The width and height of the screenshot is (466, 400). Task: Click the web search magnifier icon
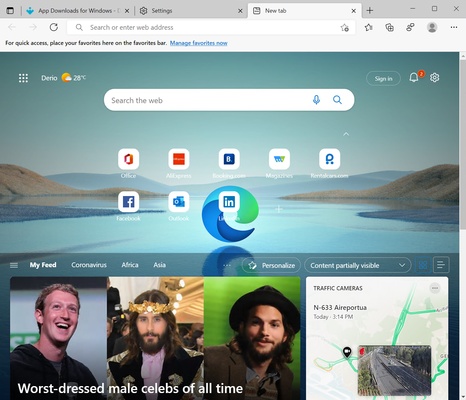[x=337, y=100]
